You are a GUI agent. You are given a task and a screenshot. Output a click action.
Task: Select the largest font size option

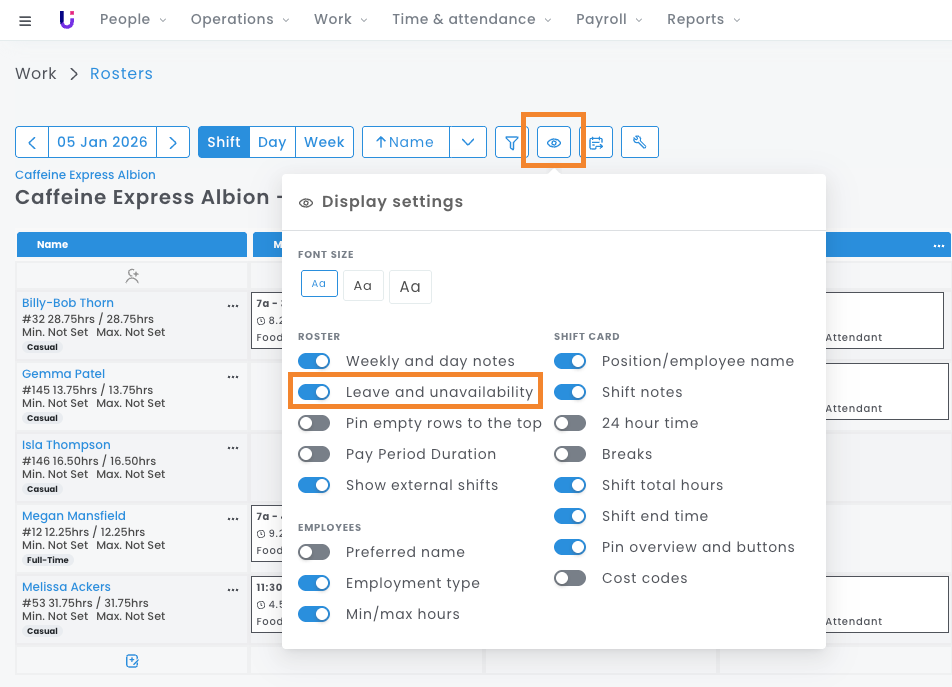click(410, 286)
